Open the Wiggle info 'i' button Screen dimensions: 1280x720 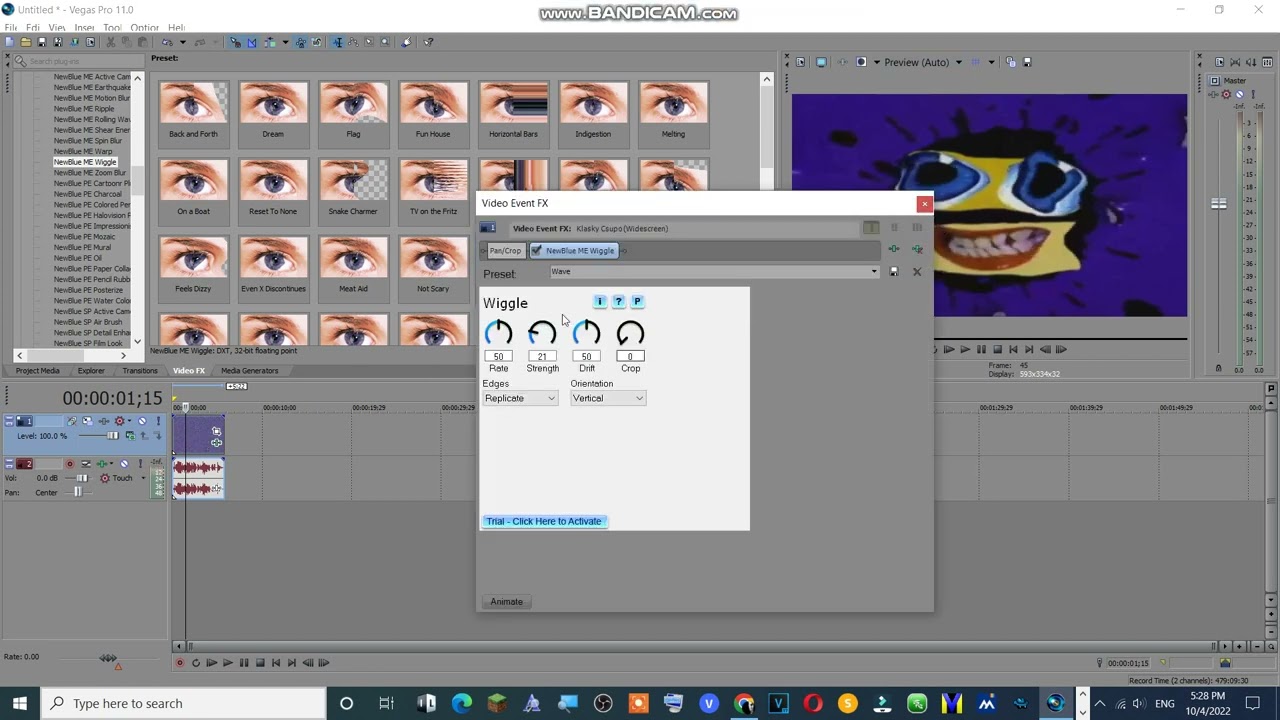600,301
